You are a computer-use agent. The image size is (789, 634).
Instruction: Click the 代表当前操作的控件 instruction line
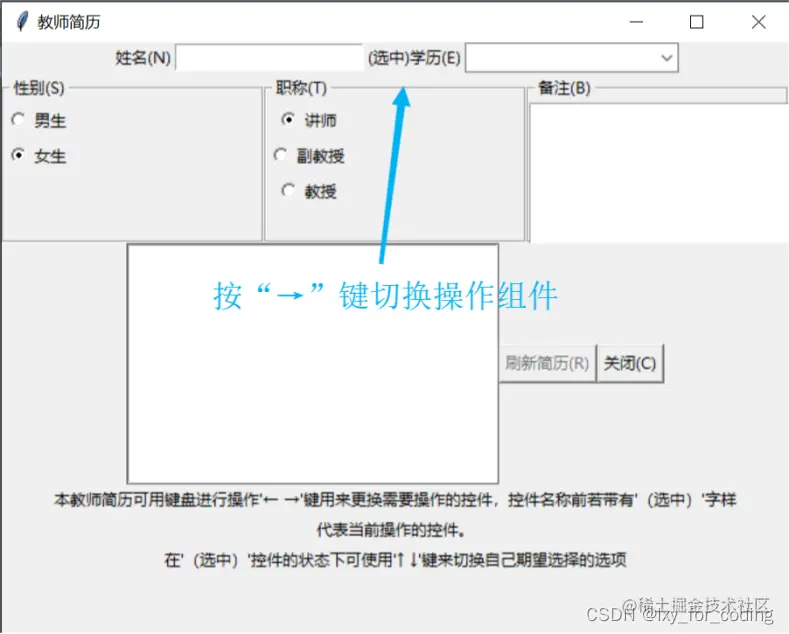391,530
